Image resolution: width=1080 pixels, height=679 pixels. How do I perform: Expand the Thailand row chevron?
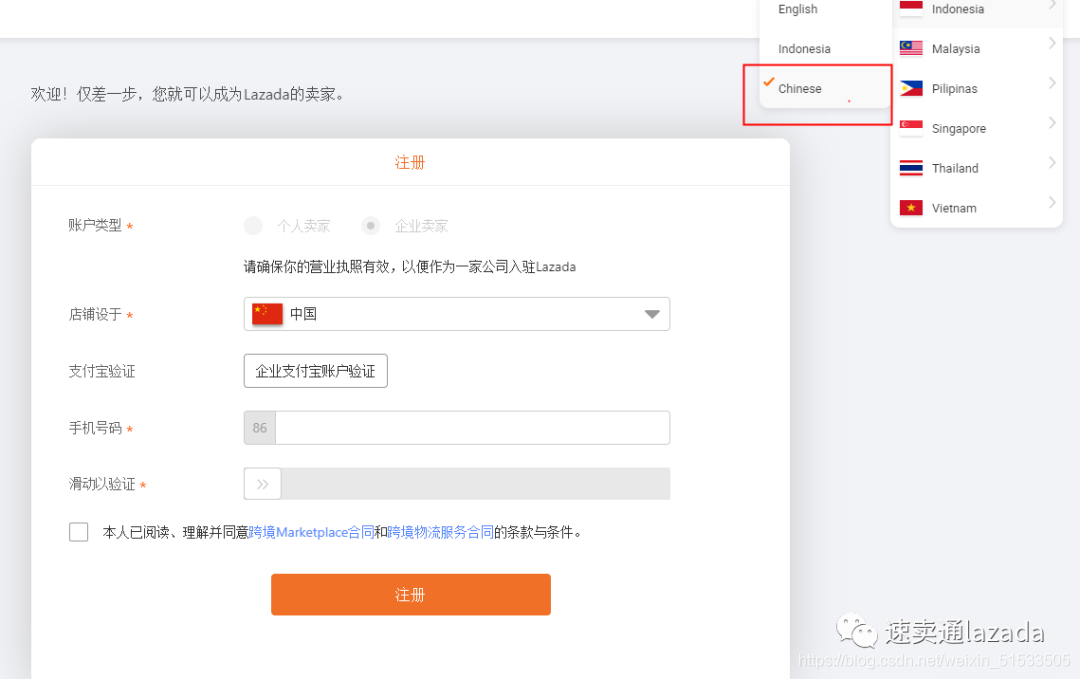(1052, 163)
